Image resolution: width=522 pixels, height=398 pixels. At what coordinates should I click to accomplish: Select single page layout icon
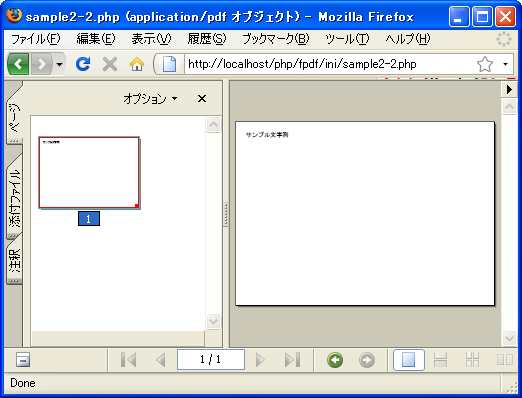(409, 360)
